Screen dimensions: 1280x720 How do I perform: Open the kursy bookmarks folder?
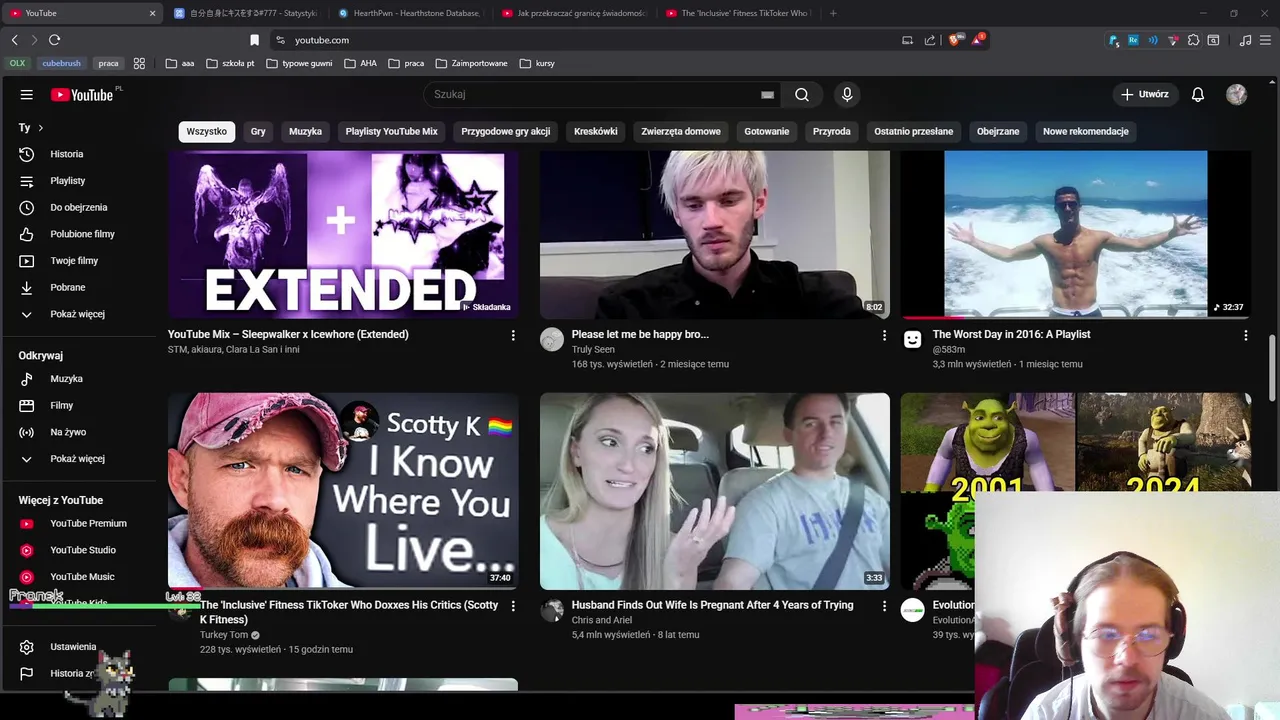point(537,63)
